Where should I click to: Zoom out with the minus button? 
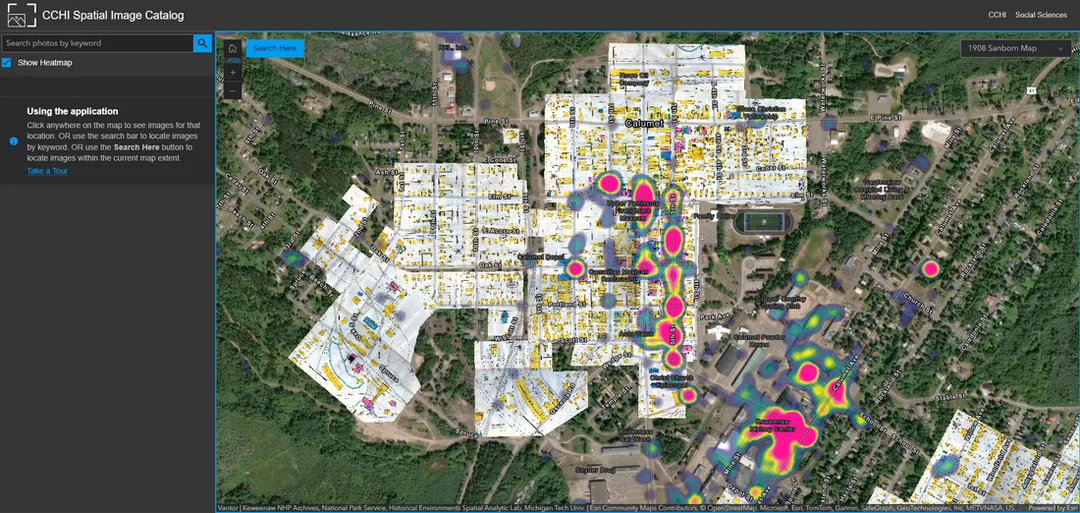[x=233, y=90]
